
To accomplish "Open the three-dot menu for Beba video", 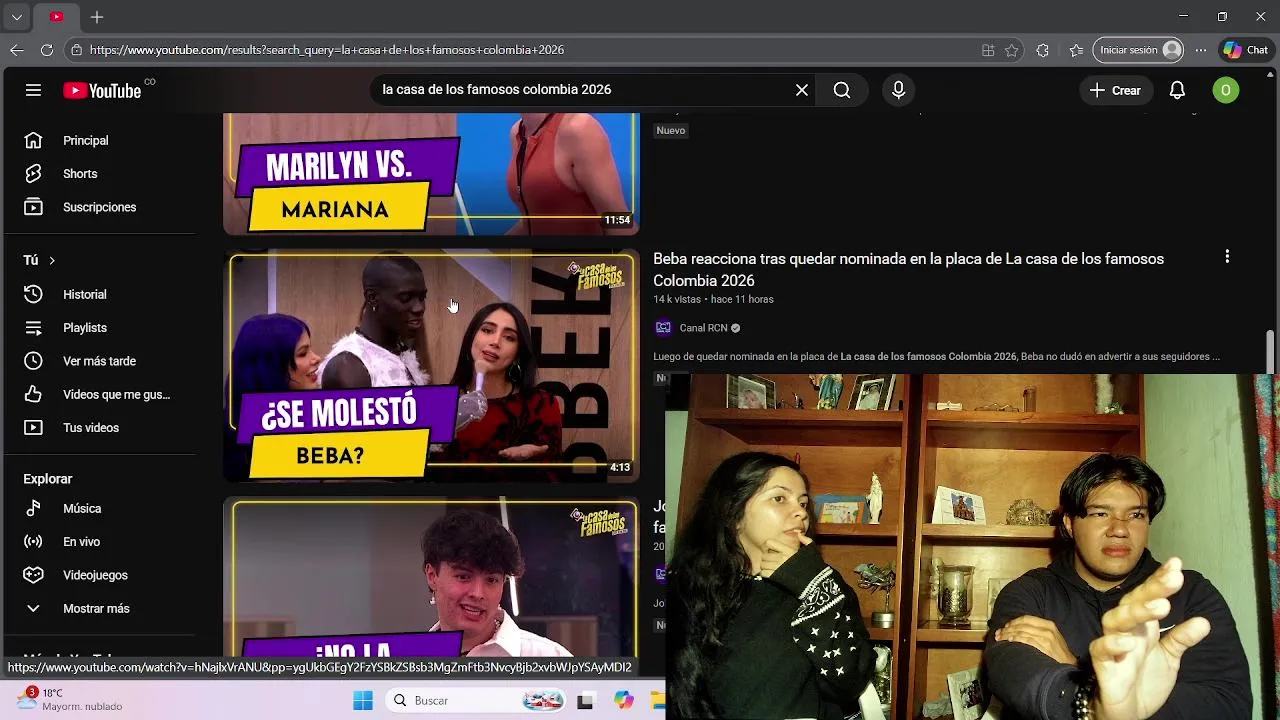I will [x=1227, y=257].
